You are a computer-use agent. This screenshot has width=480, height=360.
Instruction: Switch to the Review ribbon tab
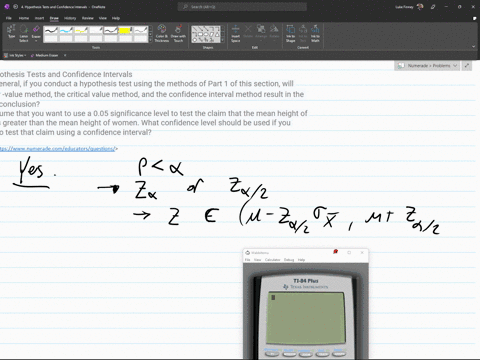pos(88,18)
